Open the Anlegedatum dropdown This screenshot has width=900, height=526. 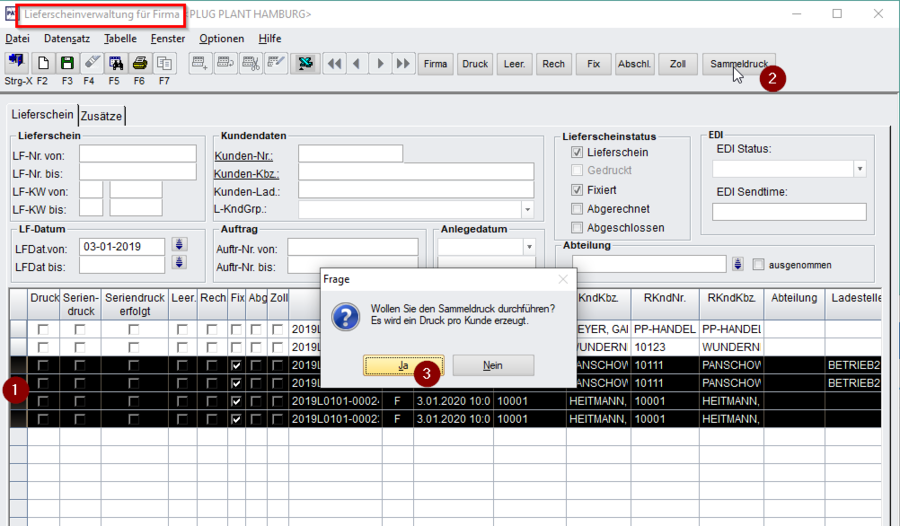(x=528, y=246)
